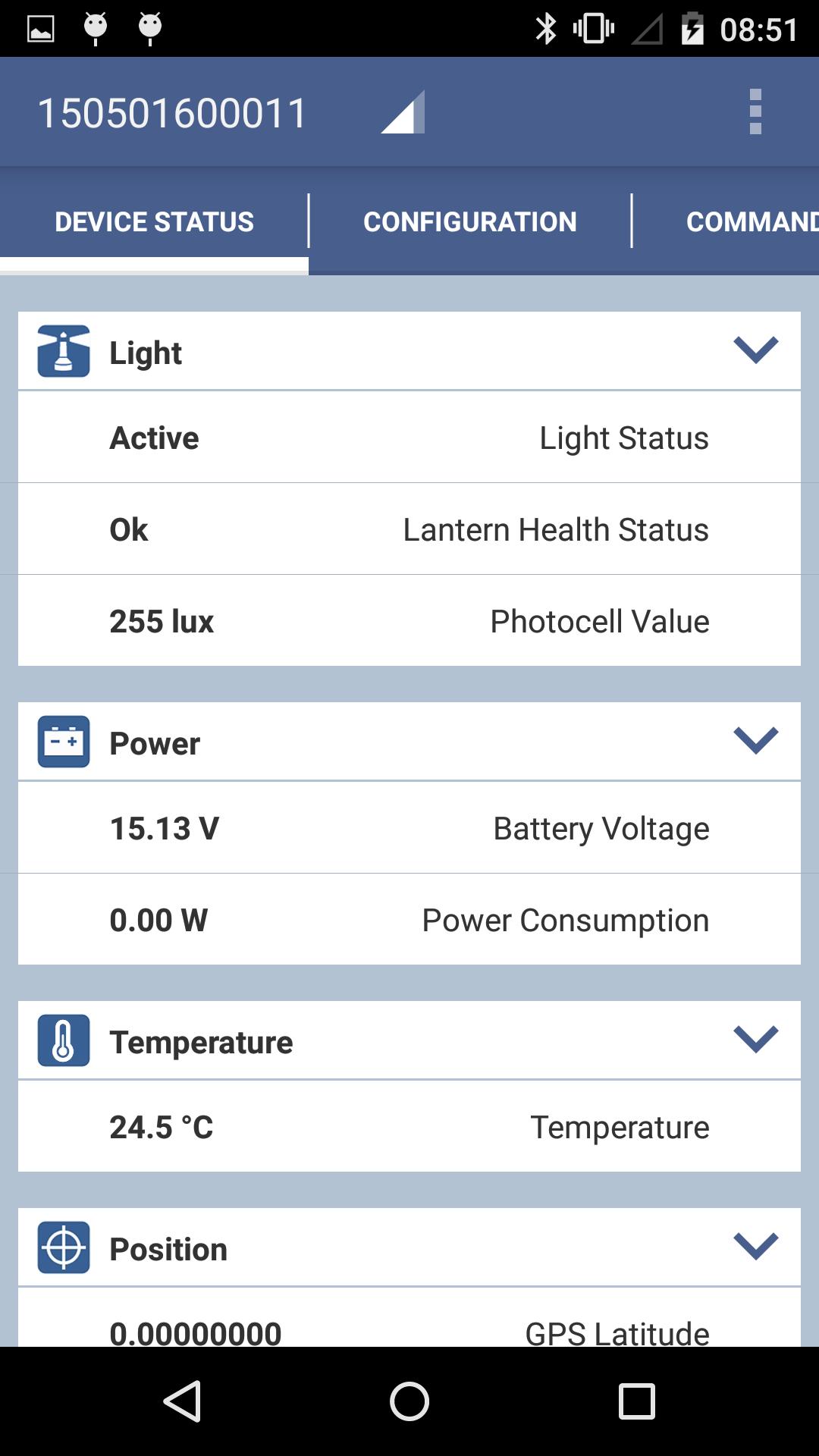819x1456 pixels.
Task: Tap the Battery Voltage row
Action: (x=409, y=828)
